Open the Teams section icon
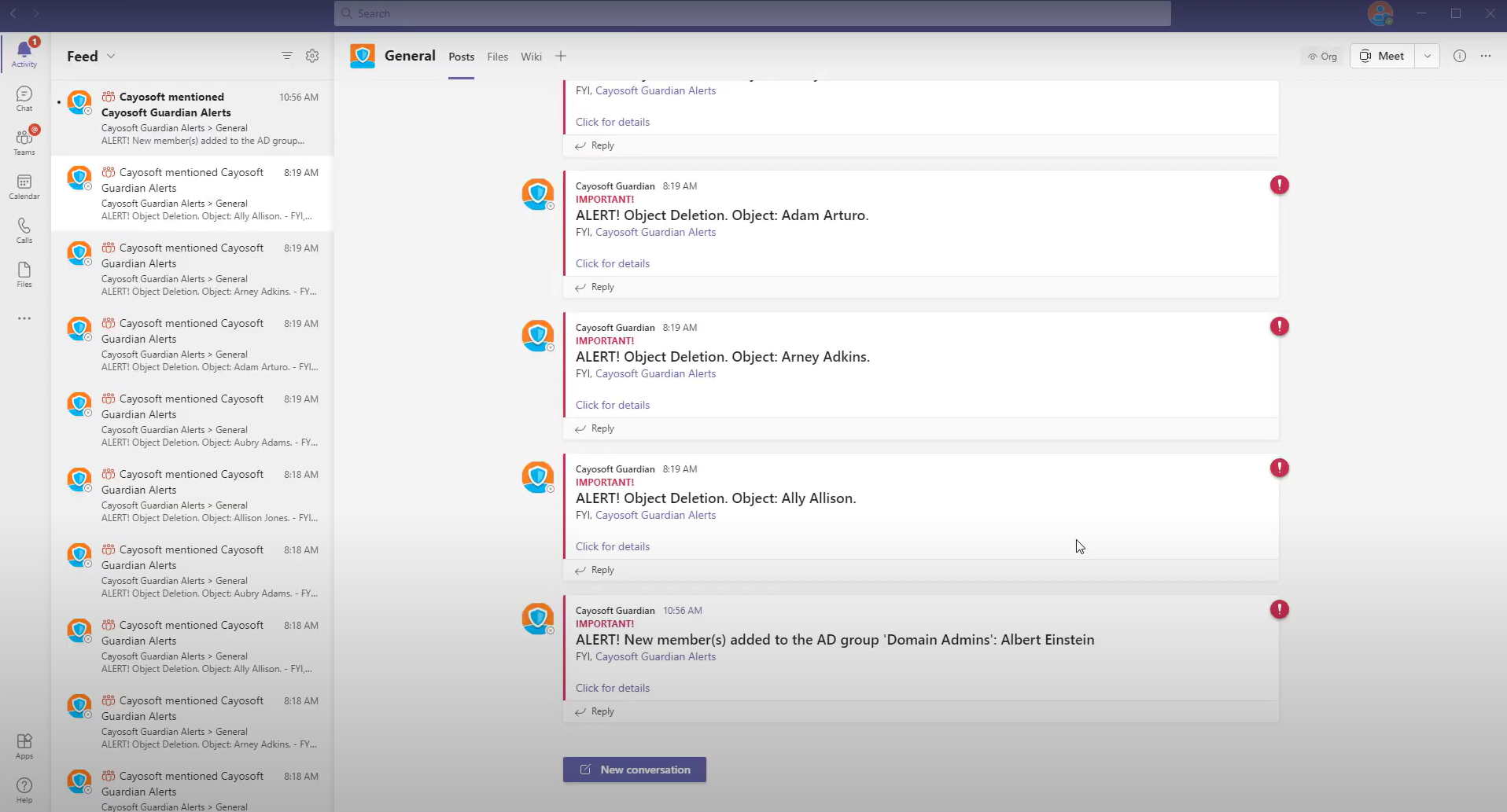 pos(24,141)
